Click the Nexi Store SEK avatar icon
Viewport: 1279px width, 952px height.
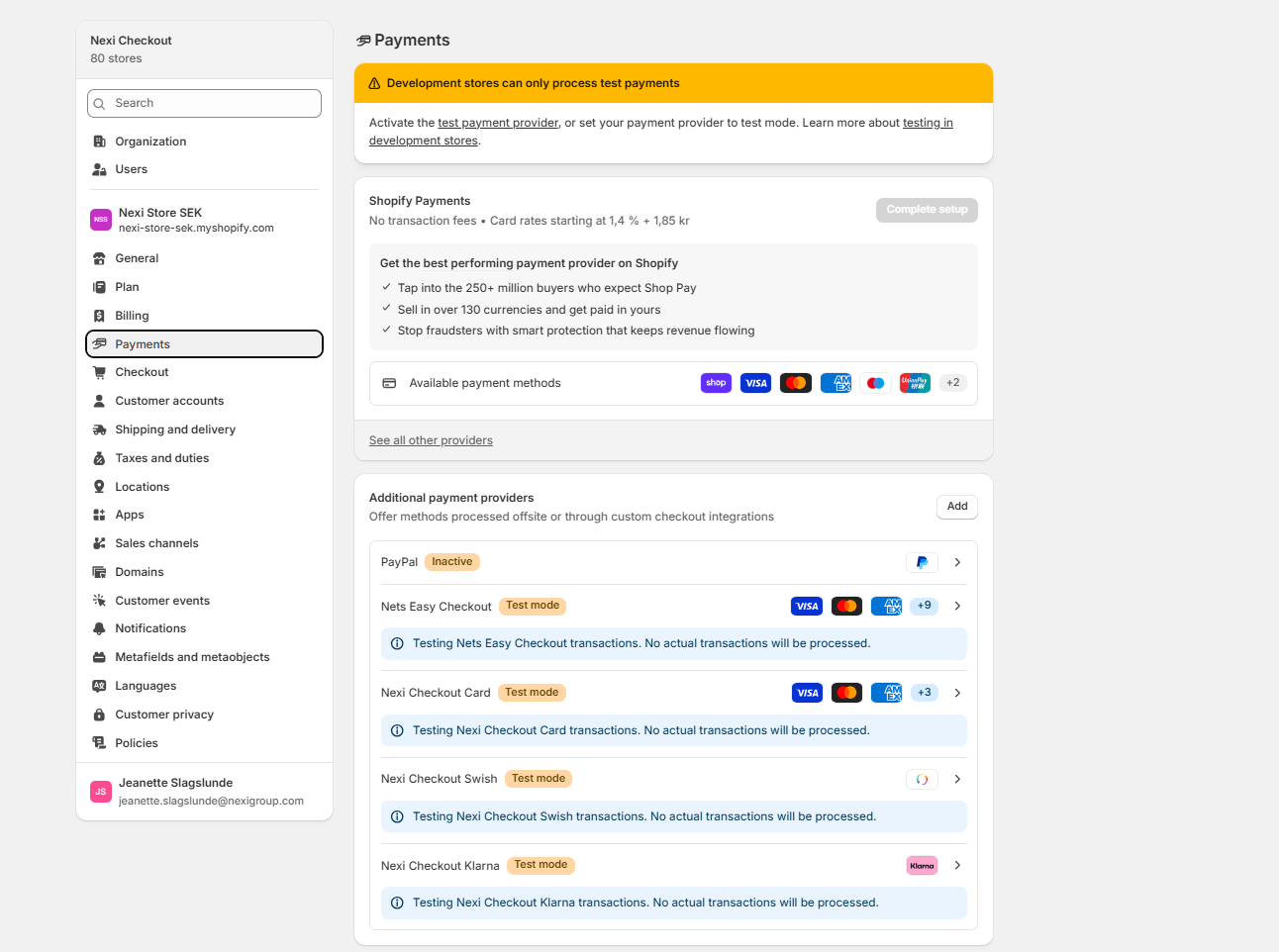[x=101, y=220]
